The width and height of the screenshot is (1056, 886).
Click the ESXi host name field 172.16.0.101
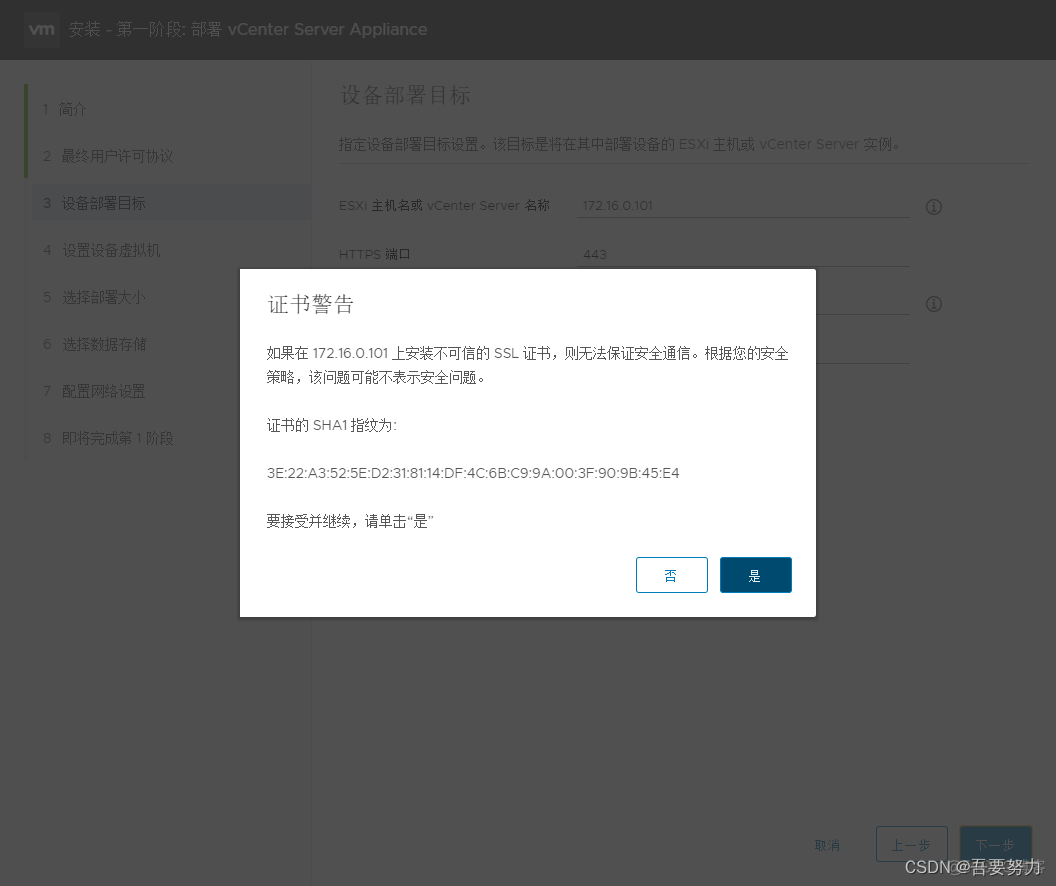coord(743,205)
